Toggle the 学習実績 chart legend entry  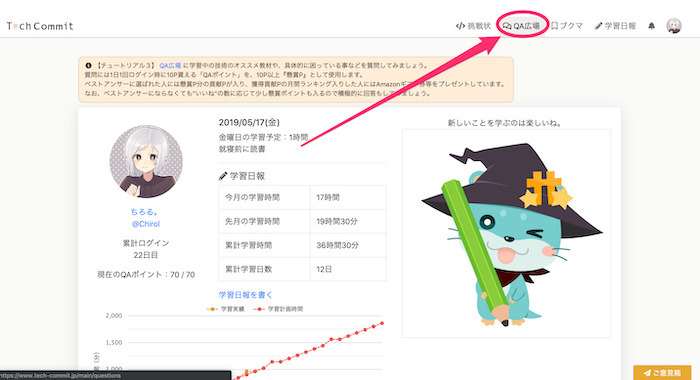pos(226,309)
